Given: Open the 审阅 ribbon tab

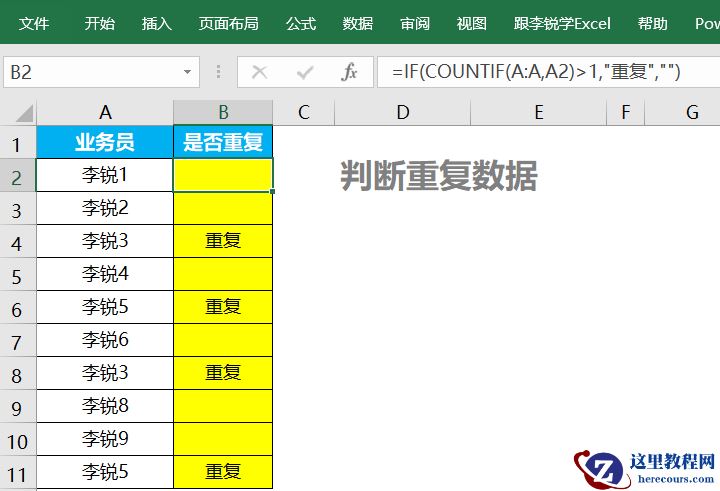Looking at the screenshot, I should (x=415, y=23).
